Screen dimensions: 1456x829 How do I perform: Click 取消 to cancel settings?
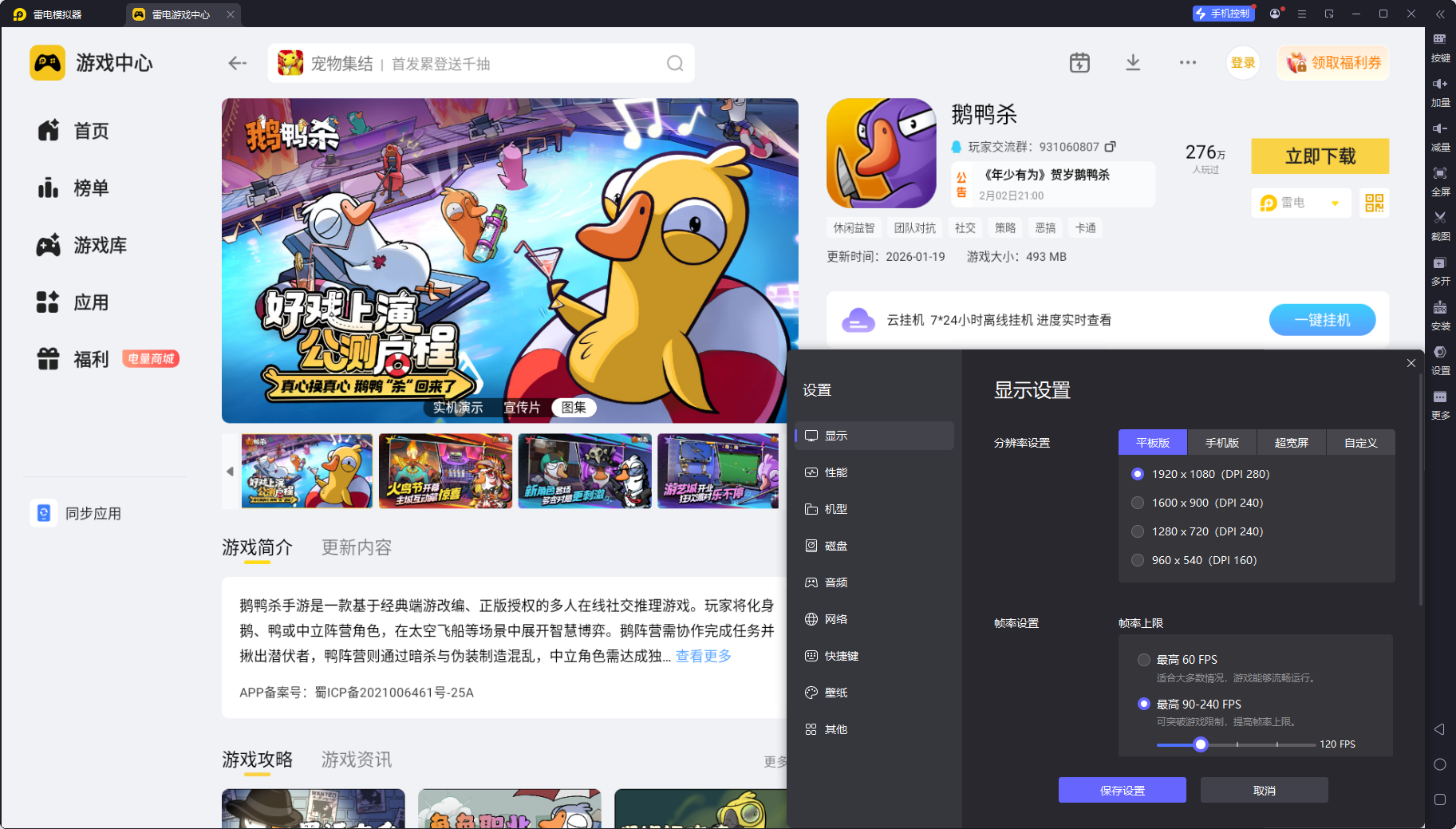point(1265,790)
